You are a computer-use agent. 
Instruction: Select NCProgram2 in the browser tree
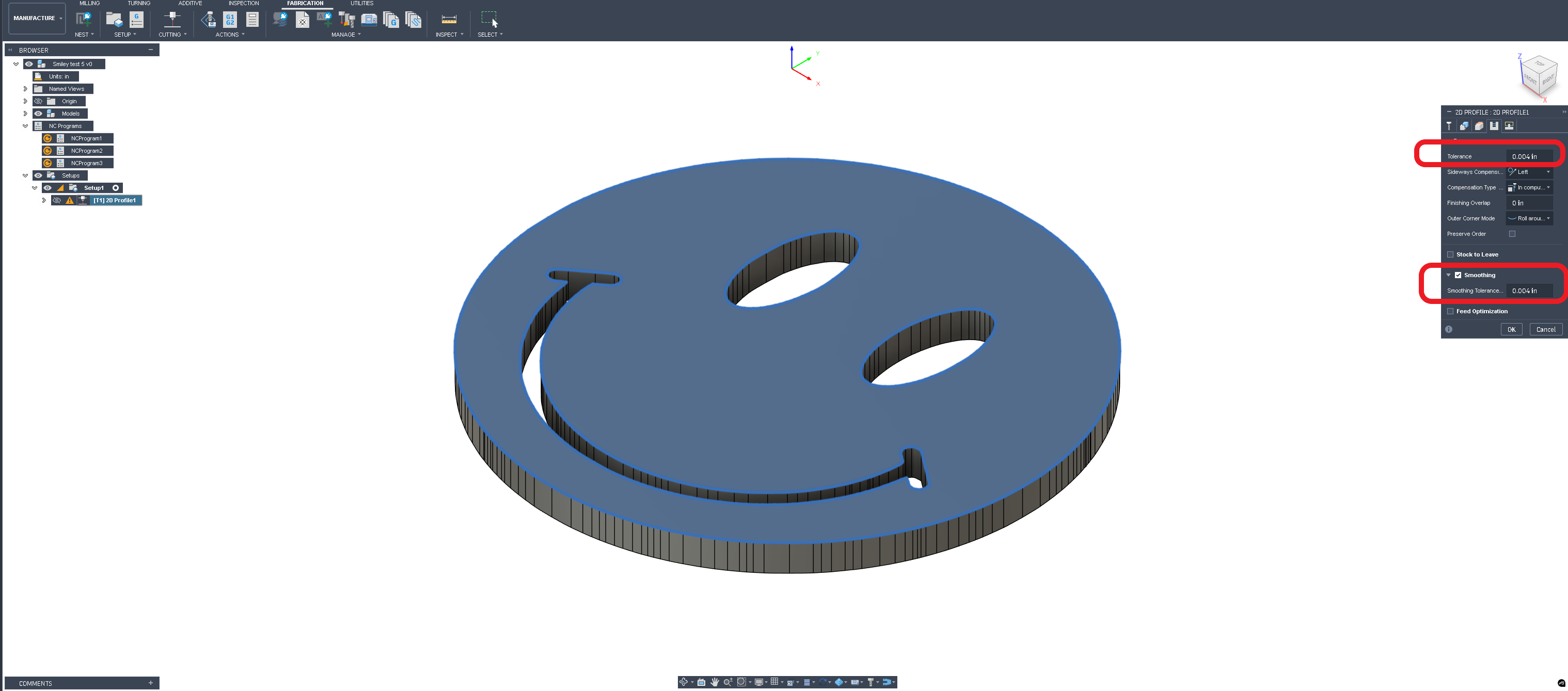pyautogui.click(x=86, y=151)
